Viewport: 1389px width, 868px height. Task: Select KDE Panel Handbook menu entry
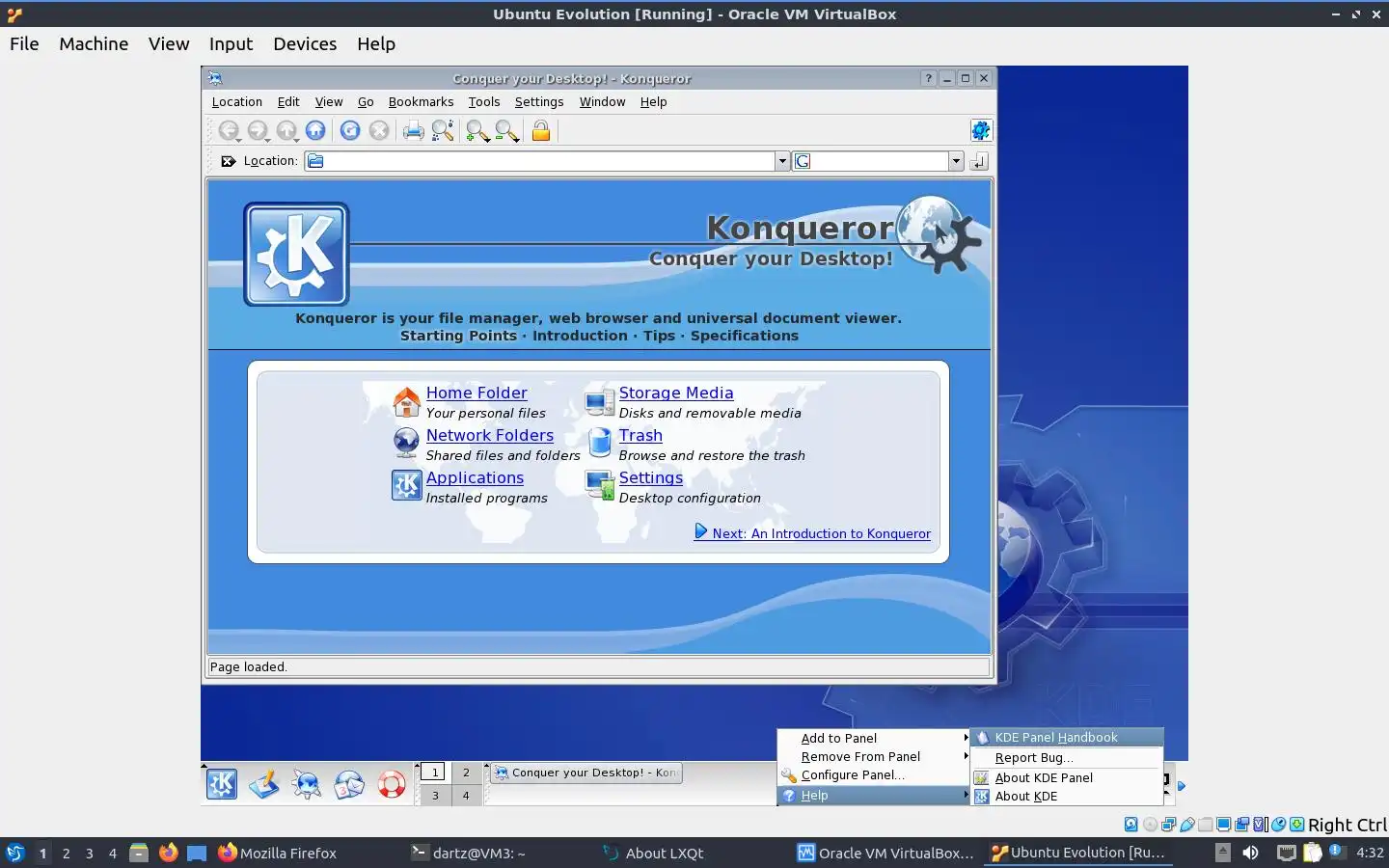pyautogui.click(x=1067, y=737)
